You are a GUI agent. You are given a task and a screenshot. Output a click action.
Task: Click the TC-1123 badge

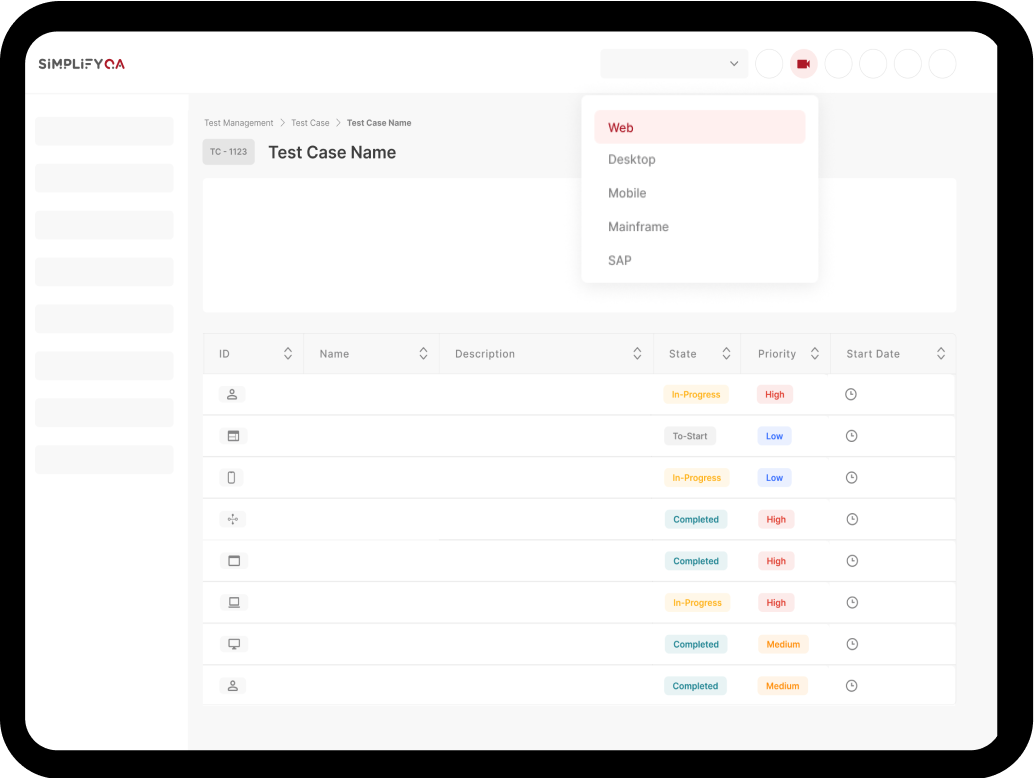click(x=228, y=152)
